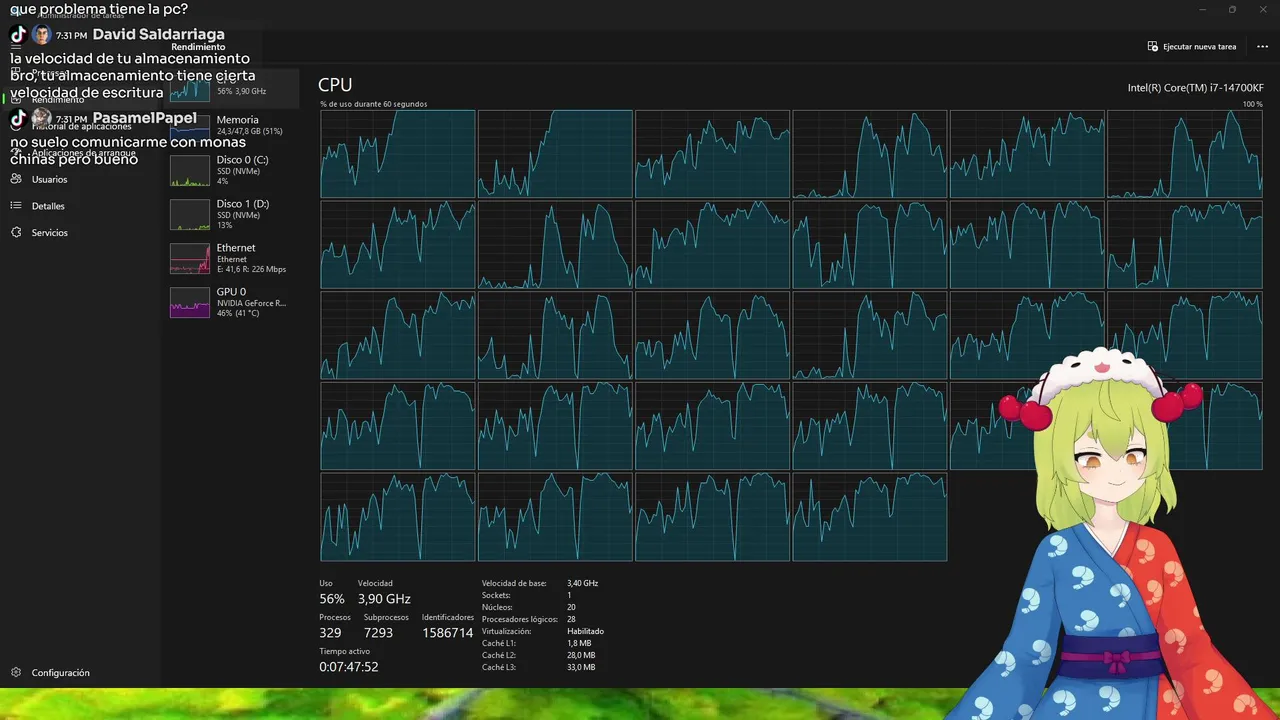Image resolution: width=1280 pixels, height=720 pixels.
Task: Click the Identificadores count 1586714
Action: (447, 633)
